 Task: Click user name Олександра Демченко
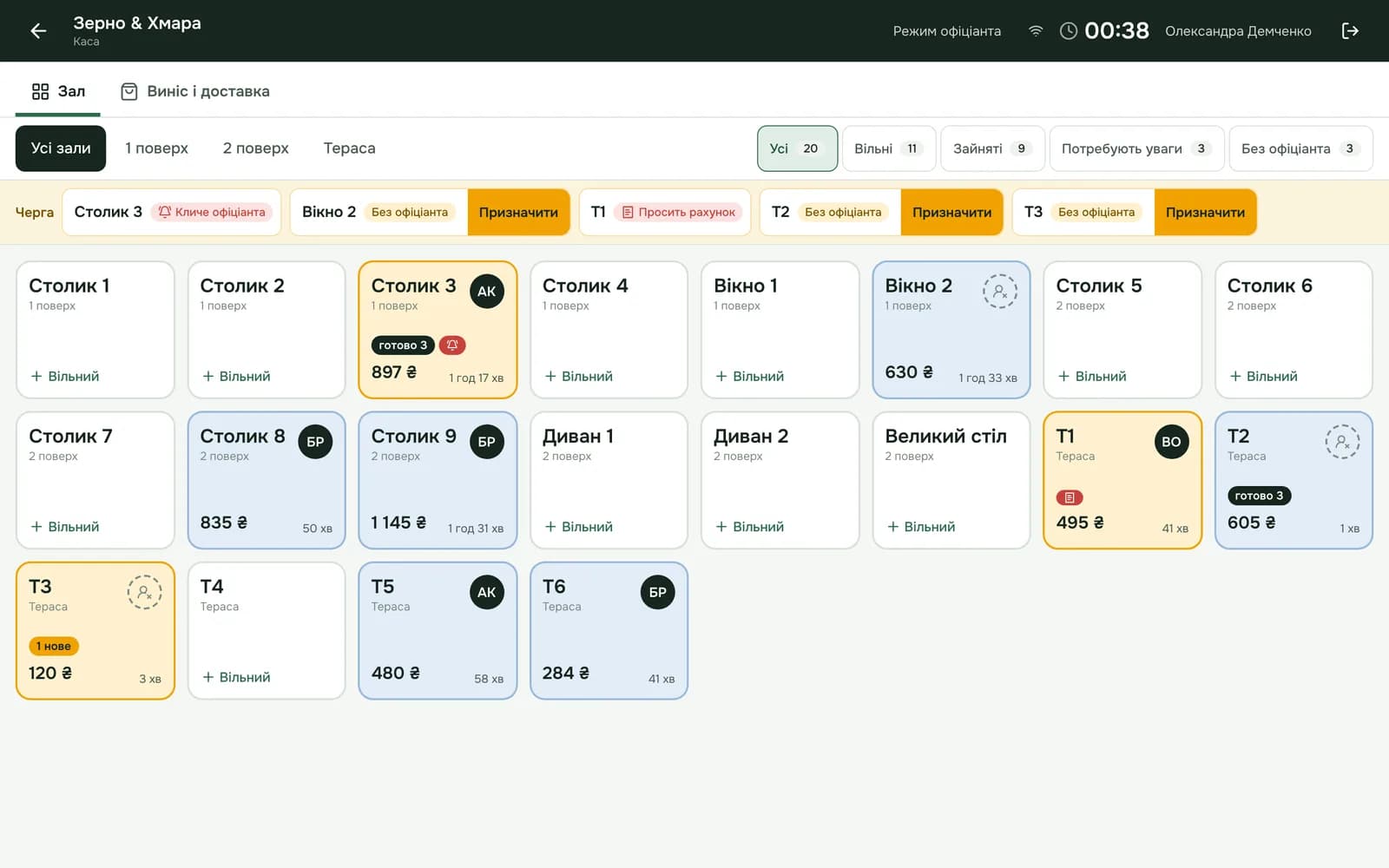pos(1238,31)
